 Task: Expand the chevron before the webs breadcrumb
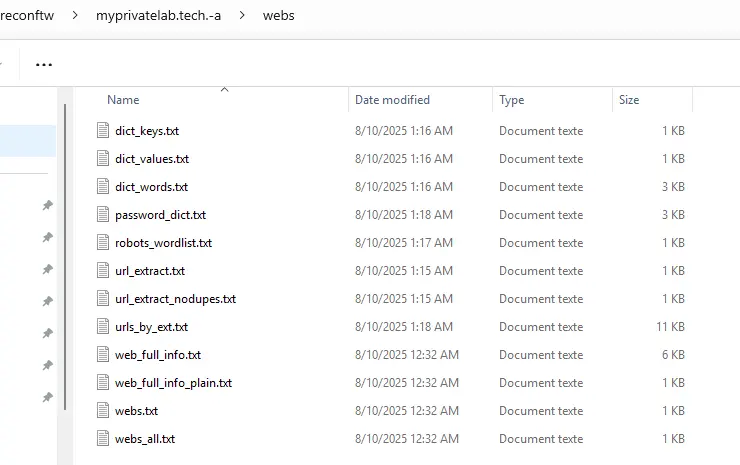(x=241, y=16)
